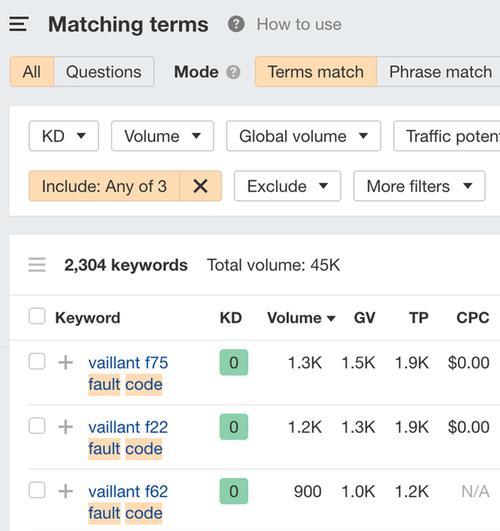The width and height of the screenshot is (500, 531).
Task: Select Phrase match mode
Action: 440,72
